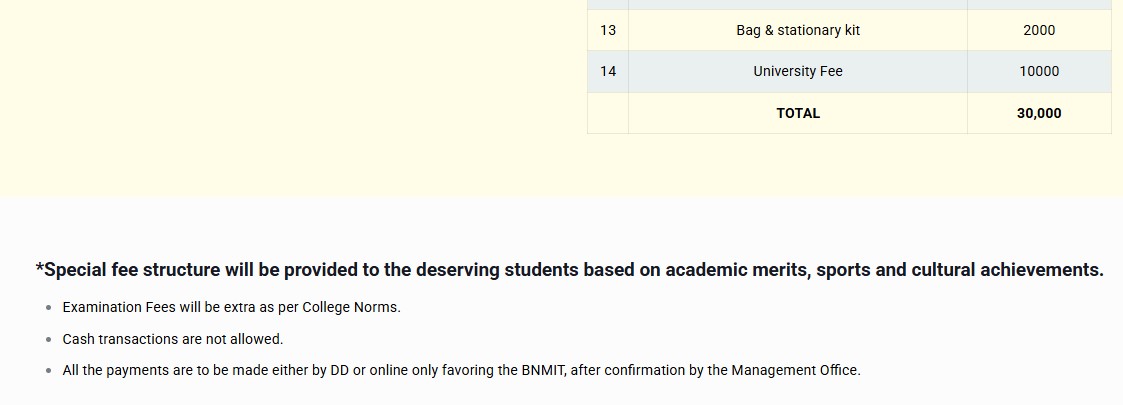Click the bold TOTAL label

[798, 113]
